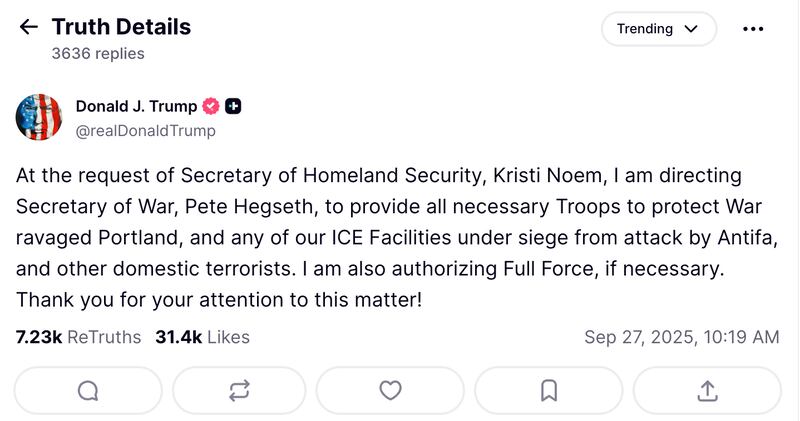Open the Donald J. Trump display name link
The image size is (800, 421).
pyautogui.click(x=136, y=106)
